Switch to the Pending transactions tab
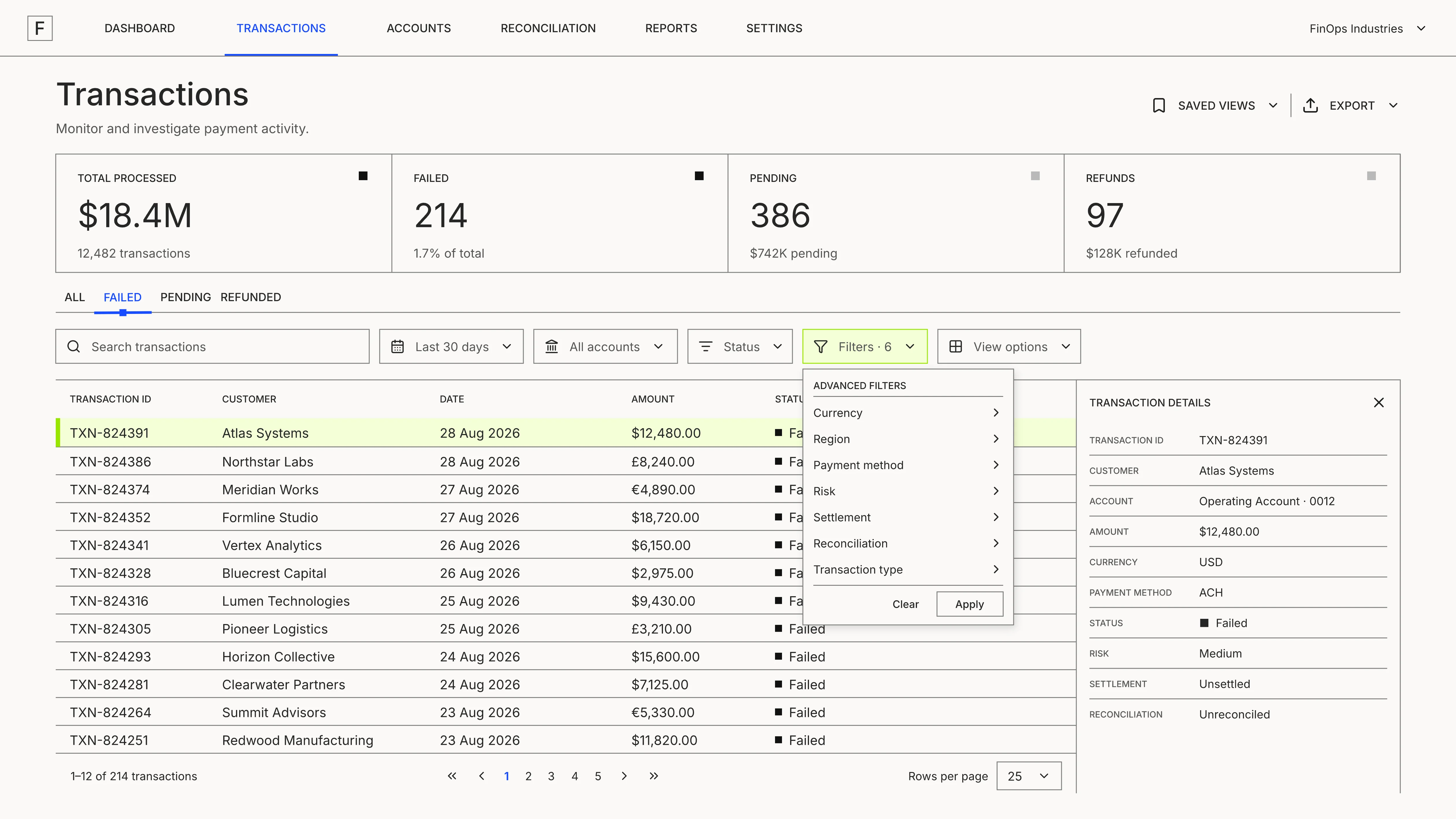Viewport: 1456px width, 819px height. point(185,297)
